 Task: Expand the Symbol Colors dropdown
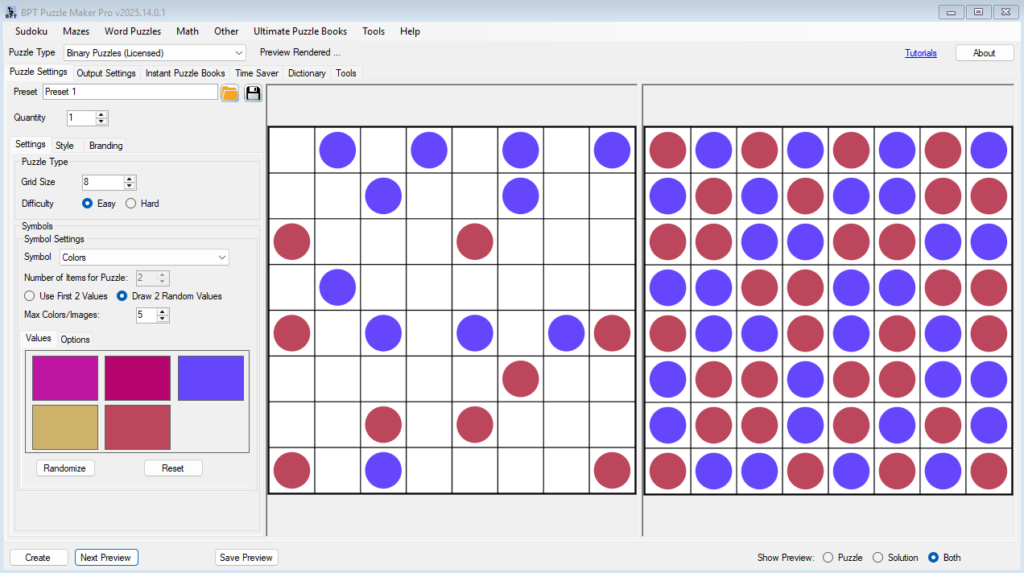(138, 257)
